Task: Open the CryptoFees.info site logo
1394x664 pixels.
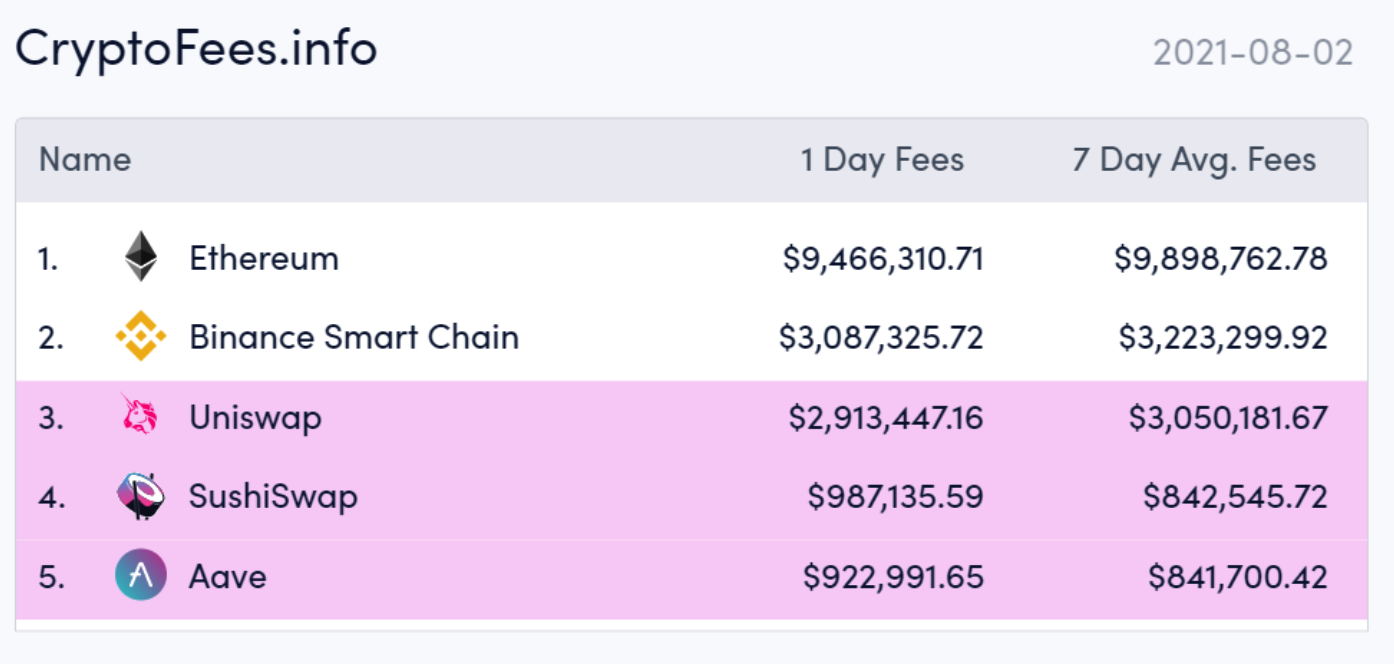Action: coord(194,46)
